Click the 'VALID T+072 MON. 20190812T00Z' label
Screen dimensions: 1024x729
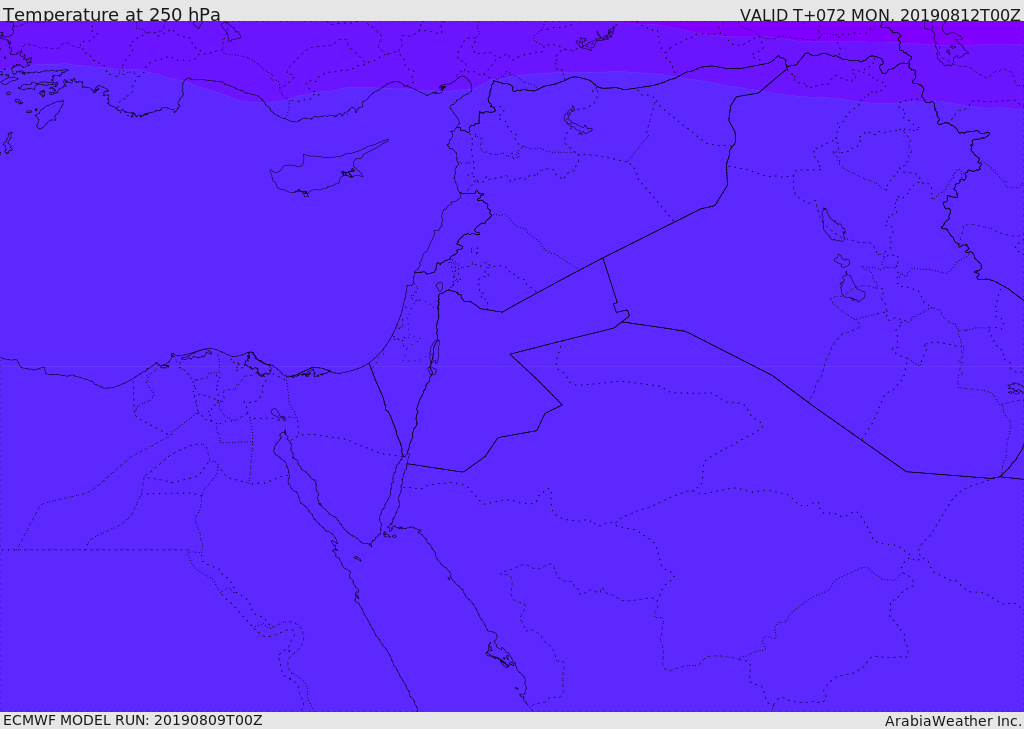coord(880,14)
